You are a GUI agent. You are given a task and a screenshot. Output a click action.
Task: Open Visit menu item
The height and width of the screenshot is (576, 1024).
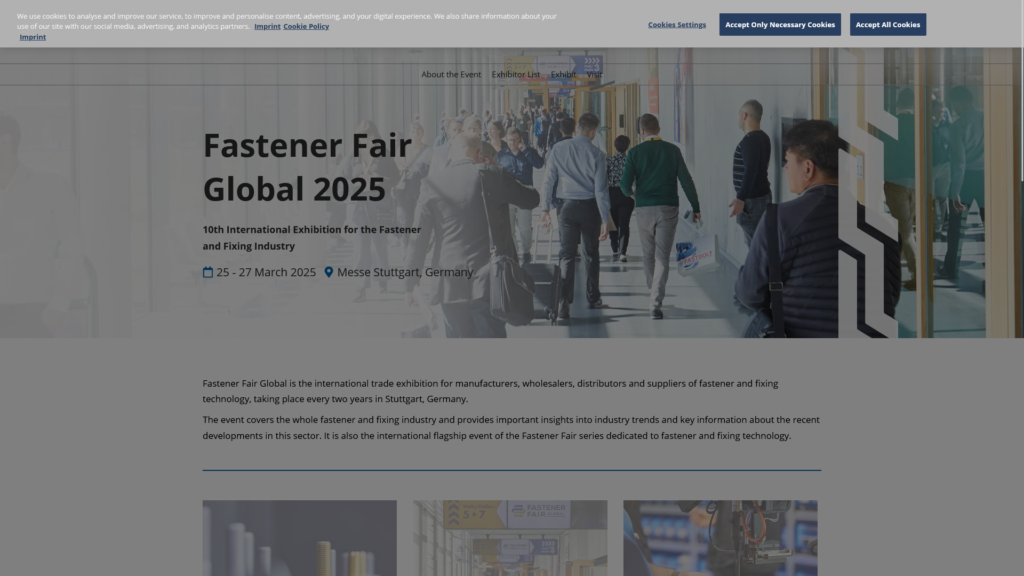(594, 74)
